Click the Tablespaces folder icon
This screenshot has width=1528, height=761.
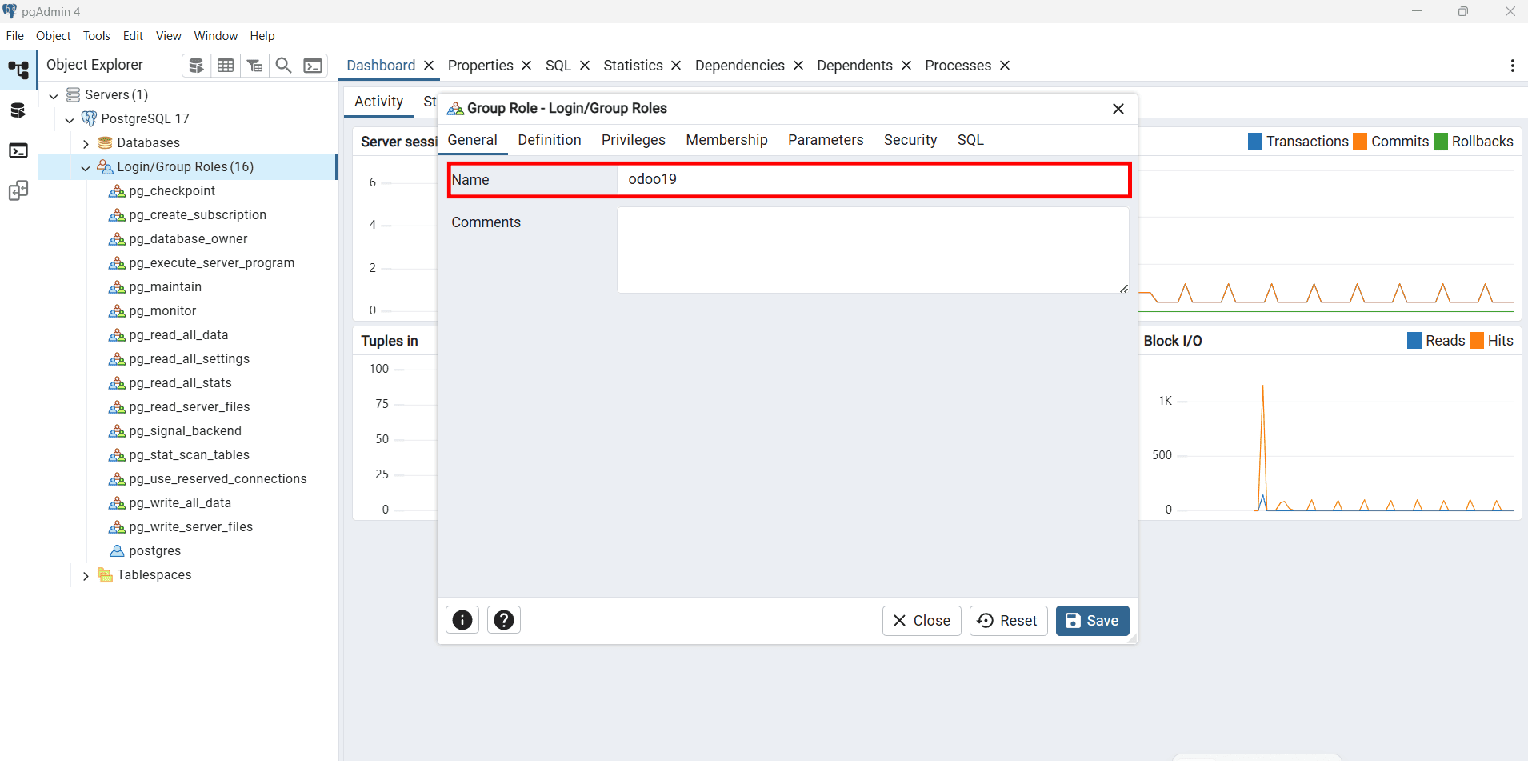point(105,575)
